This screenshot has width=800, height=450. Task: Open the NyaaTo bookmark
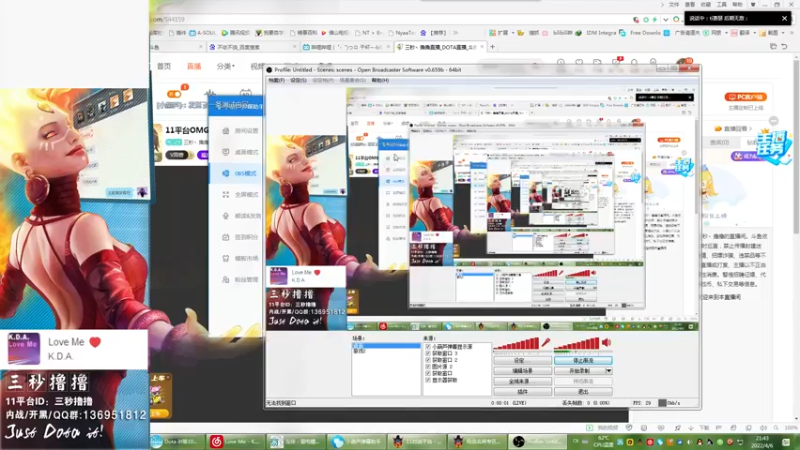point(401,33)
